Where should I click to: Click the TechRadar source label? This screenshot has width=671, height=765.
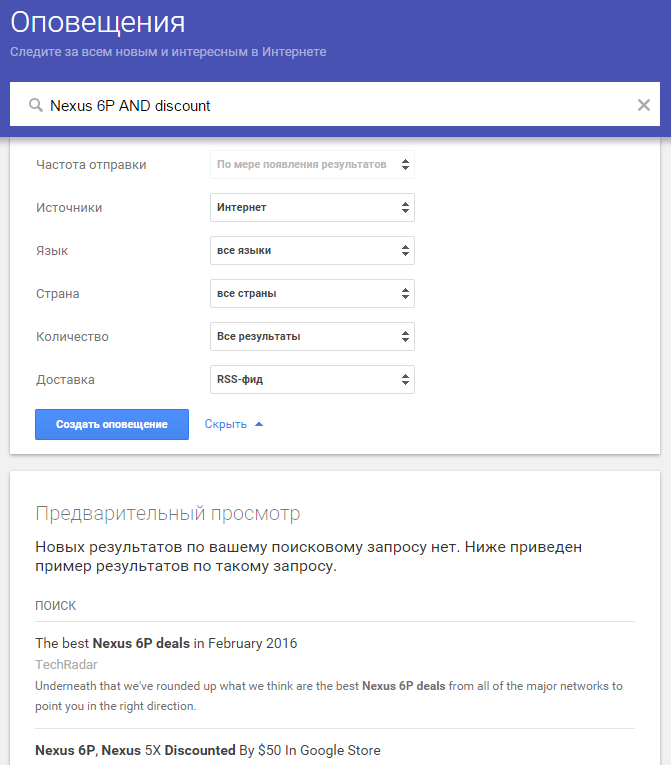[66, 664]
